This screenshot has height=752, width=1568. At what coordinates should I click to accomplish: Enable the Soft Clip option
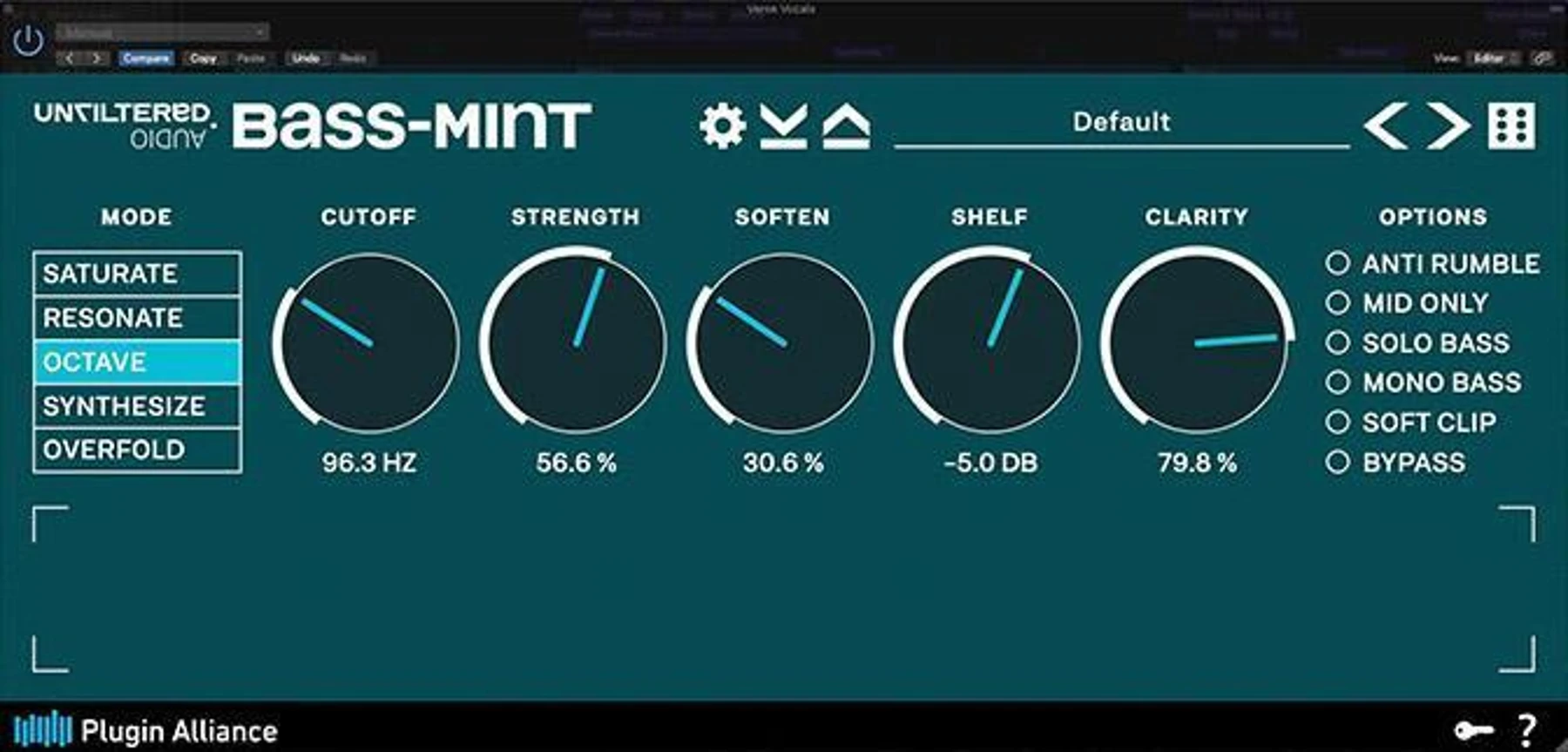[1337, 422]
